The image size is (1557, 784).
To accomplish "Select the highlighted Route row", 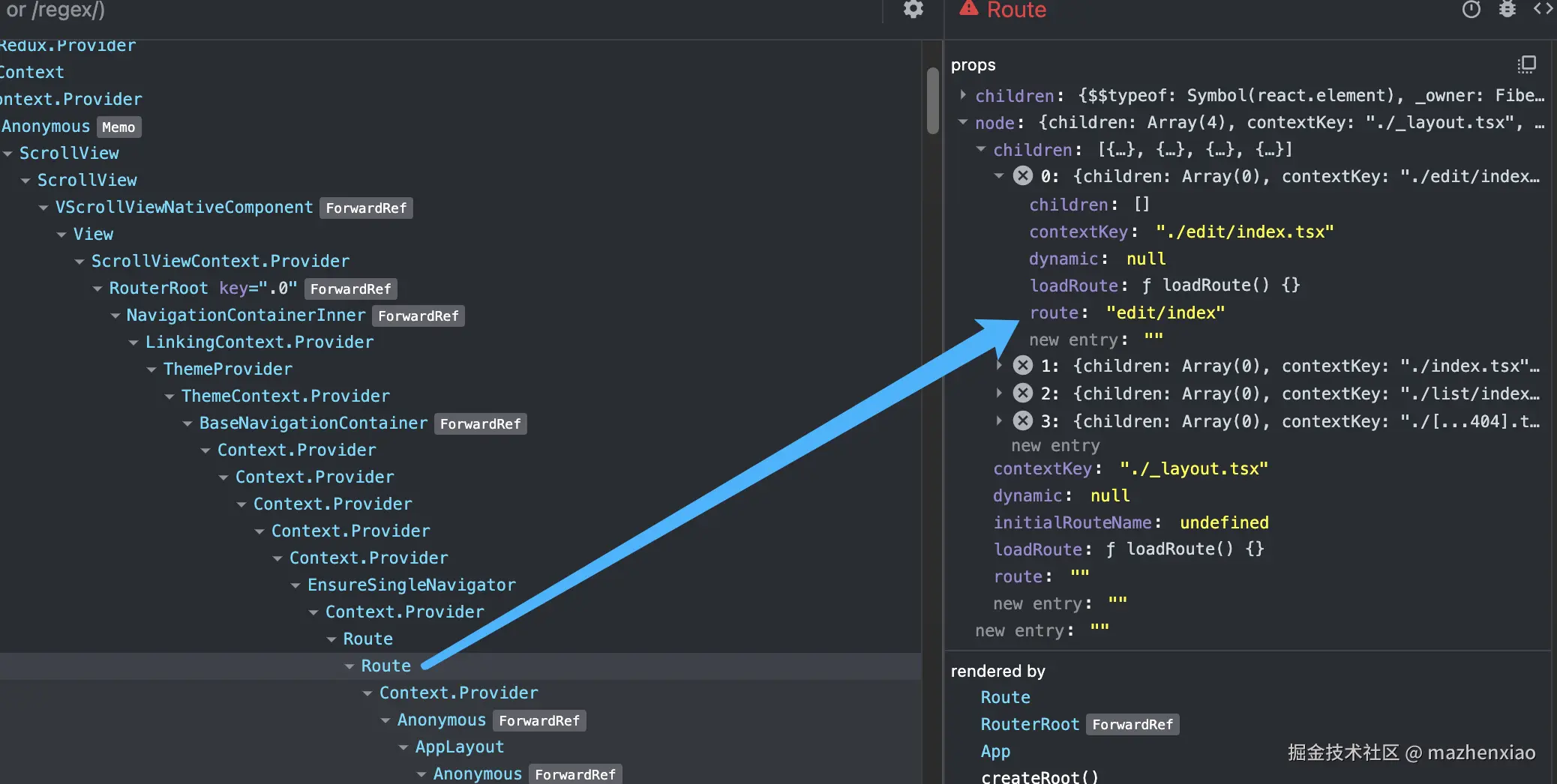I will point(460,666).
